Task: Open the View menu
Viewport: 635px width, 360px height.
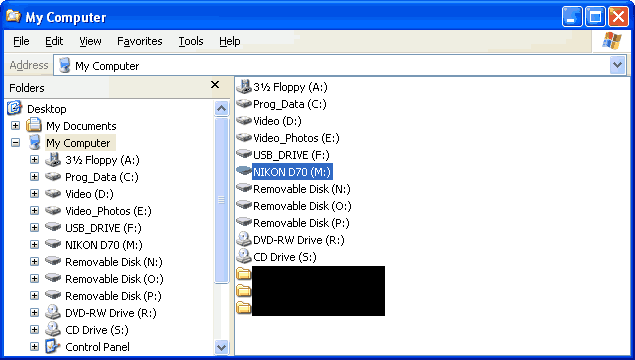Action: pos(90,41)
